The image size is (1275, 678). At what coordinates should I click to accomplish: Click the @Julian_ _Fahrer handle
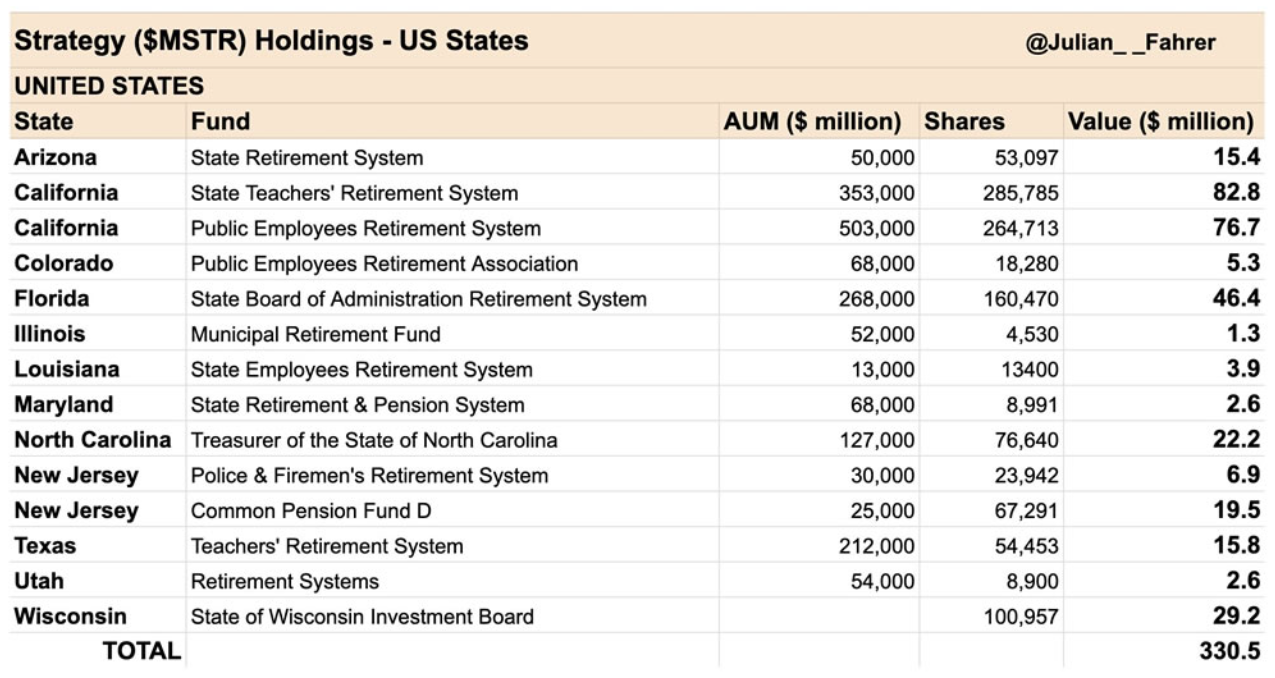(x=1120, y=43)
